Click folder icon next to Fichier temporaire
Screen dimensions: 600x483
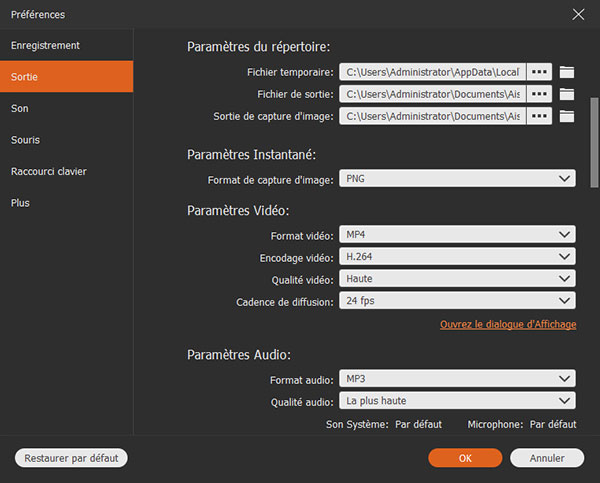pyautogui.click(x=567, y=72)
